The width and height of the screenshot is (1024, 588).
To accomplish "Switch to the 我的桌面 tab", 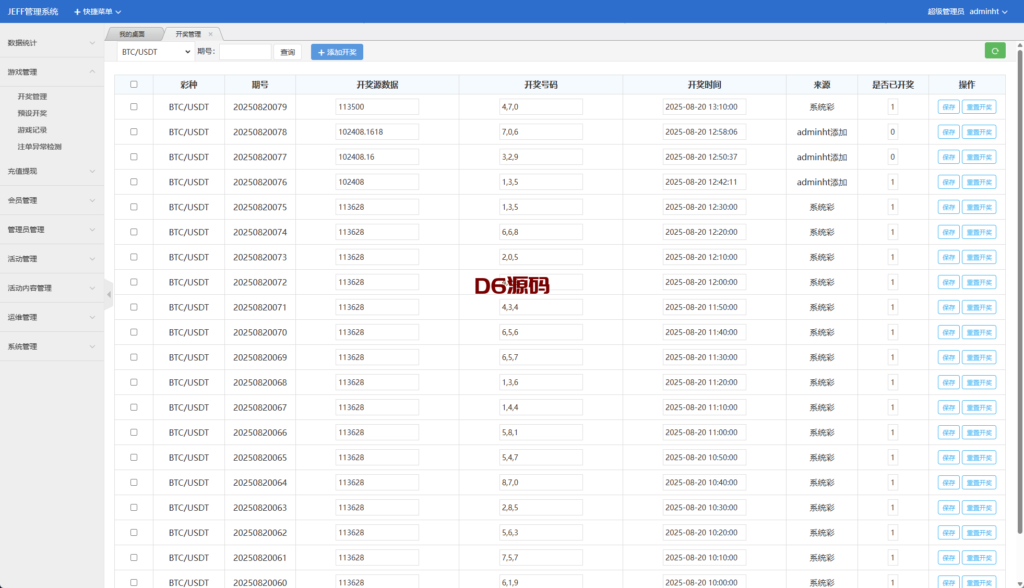I will pyautogui.click(x=132, y=34).
